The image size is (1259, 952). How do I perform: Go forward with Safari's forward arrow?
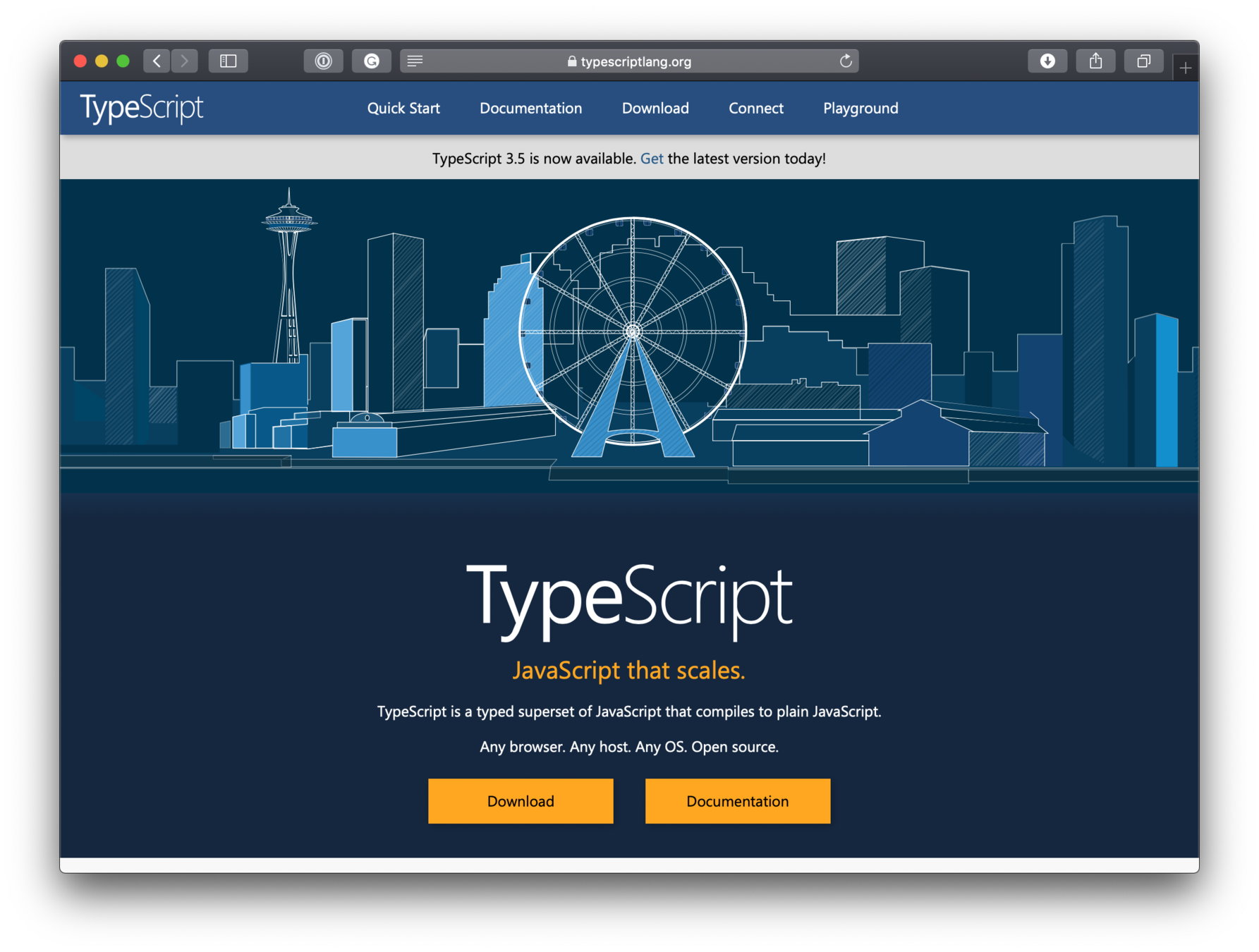(184, 61)
